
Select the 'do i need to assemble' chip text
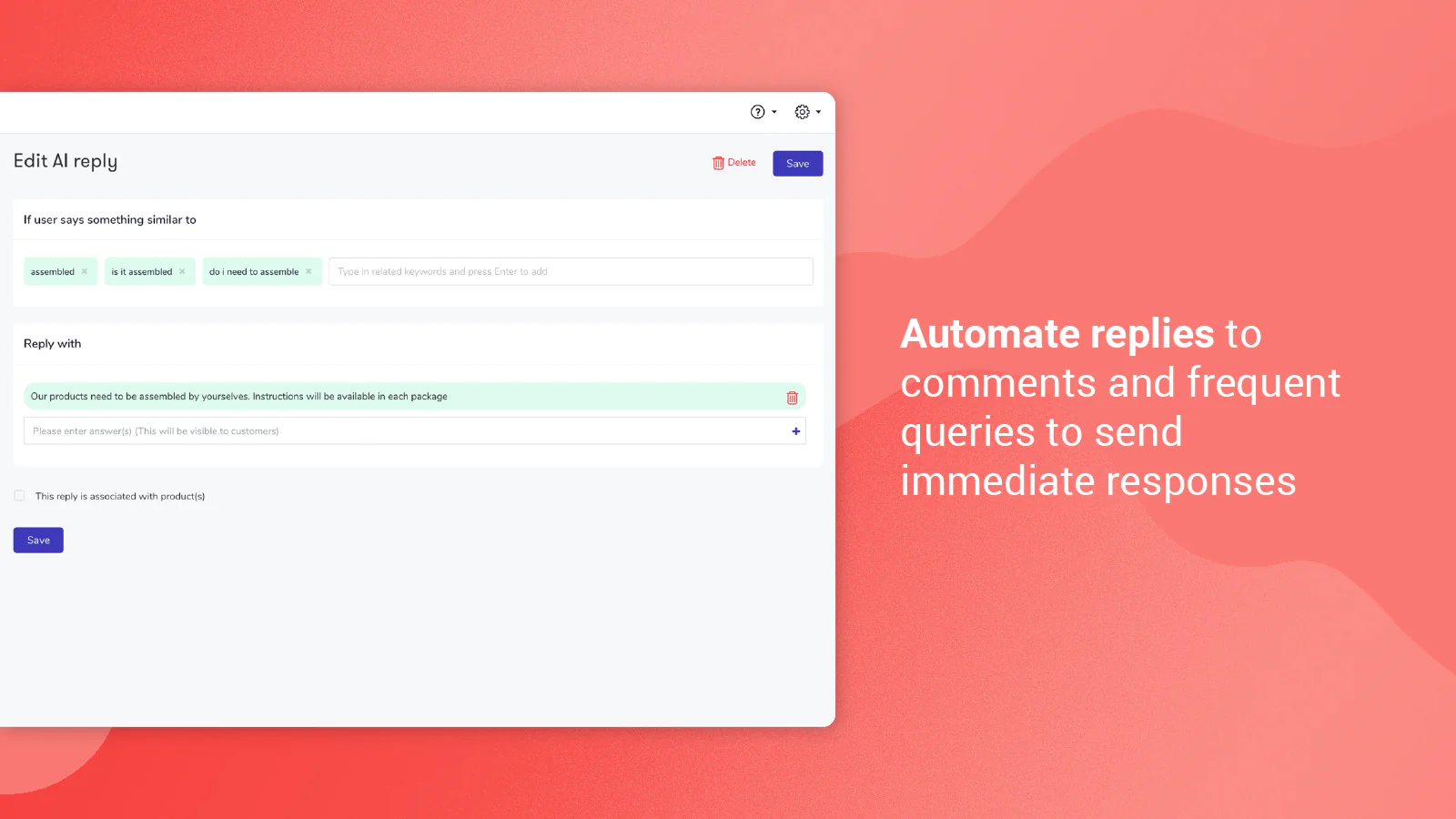254,272
